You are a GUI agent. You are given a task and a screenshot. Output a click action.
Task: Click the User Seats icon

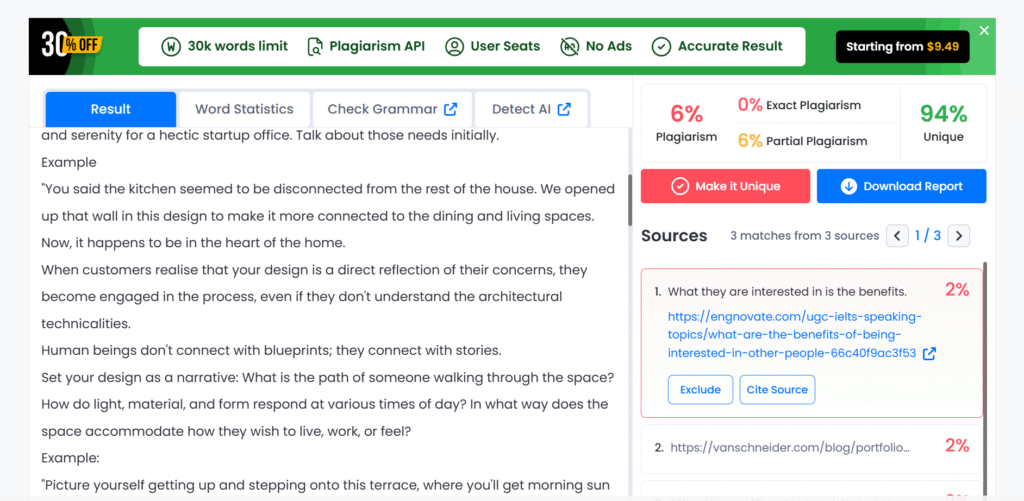click(453, 46)
